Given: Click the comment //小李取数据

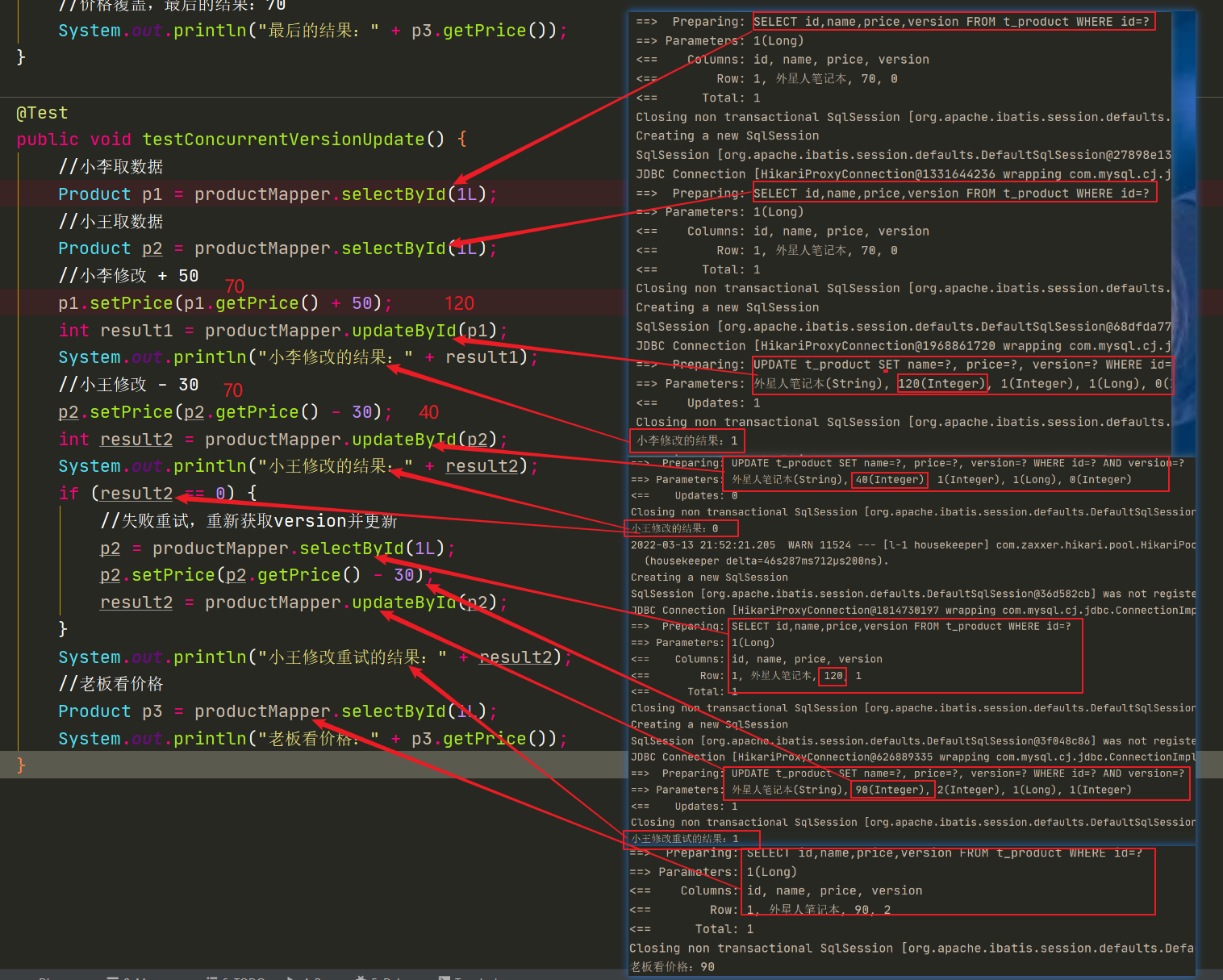Looking at the screenshot, I should (x=111, y=167).
